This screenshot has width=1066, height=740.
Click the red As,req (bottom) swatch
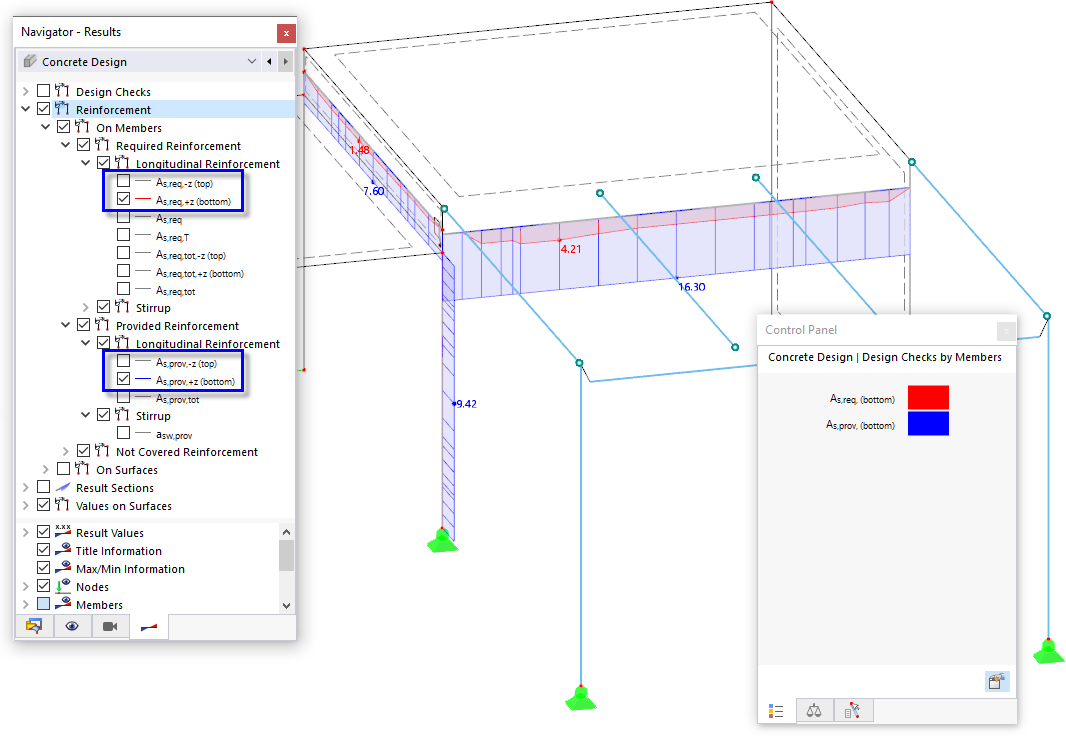coord(928,398)
